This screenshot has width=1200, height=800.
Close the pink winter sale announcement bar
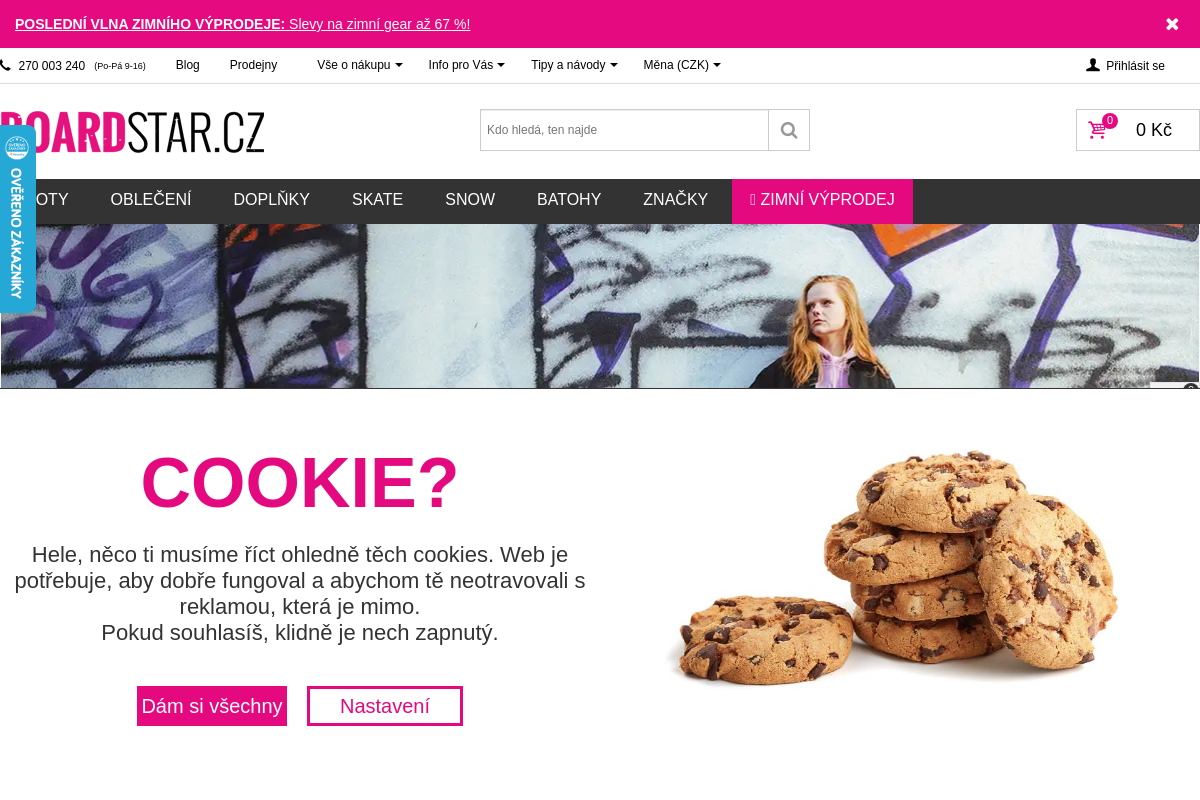[1172, 24]
